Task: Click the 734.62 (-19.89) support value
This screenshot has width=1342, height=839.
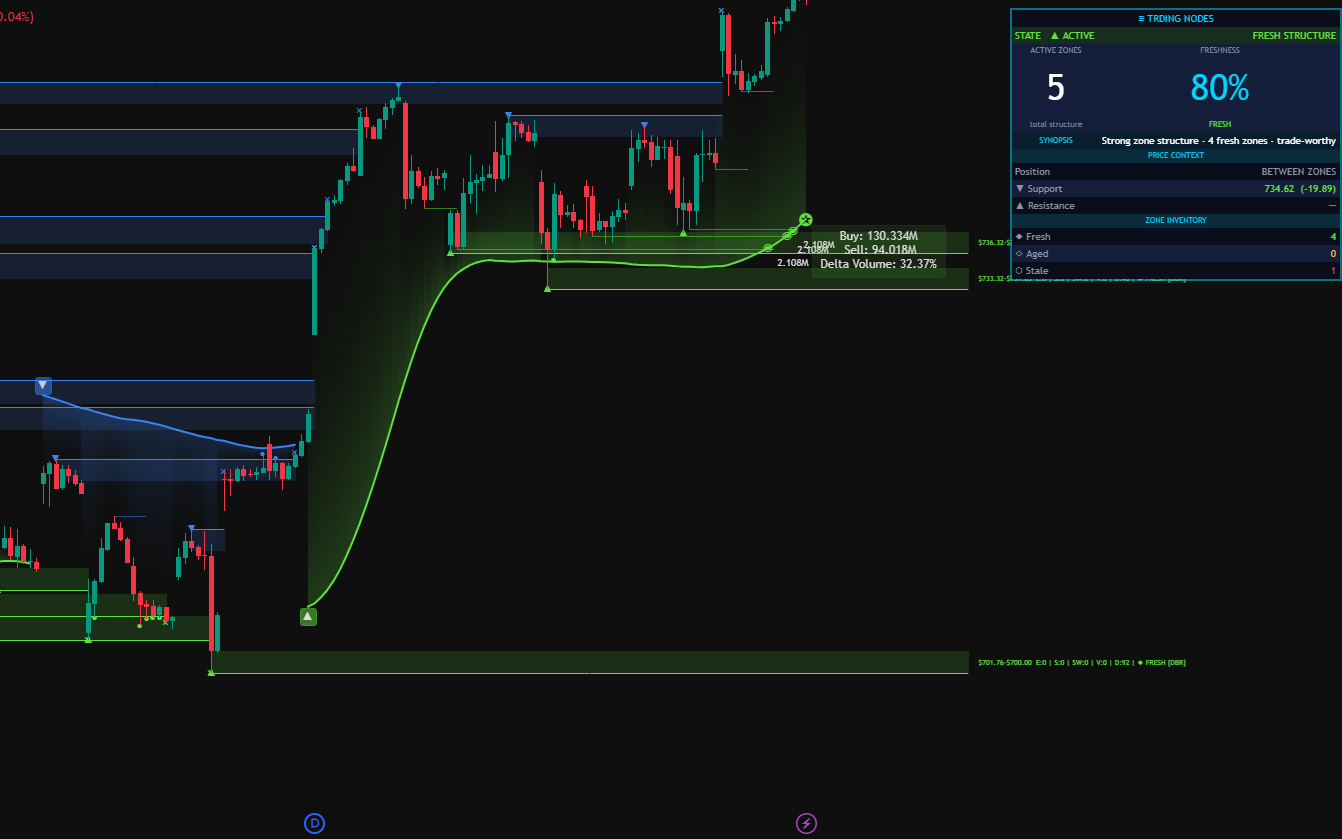Action: [x=1300, y=189]
